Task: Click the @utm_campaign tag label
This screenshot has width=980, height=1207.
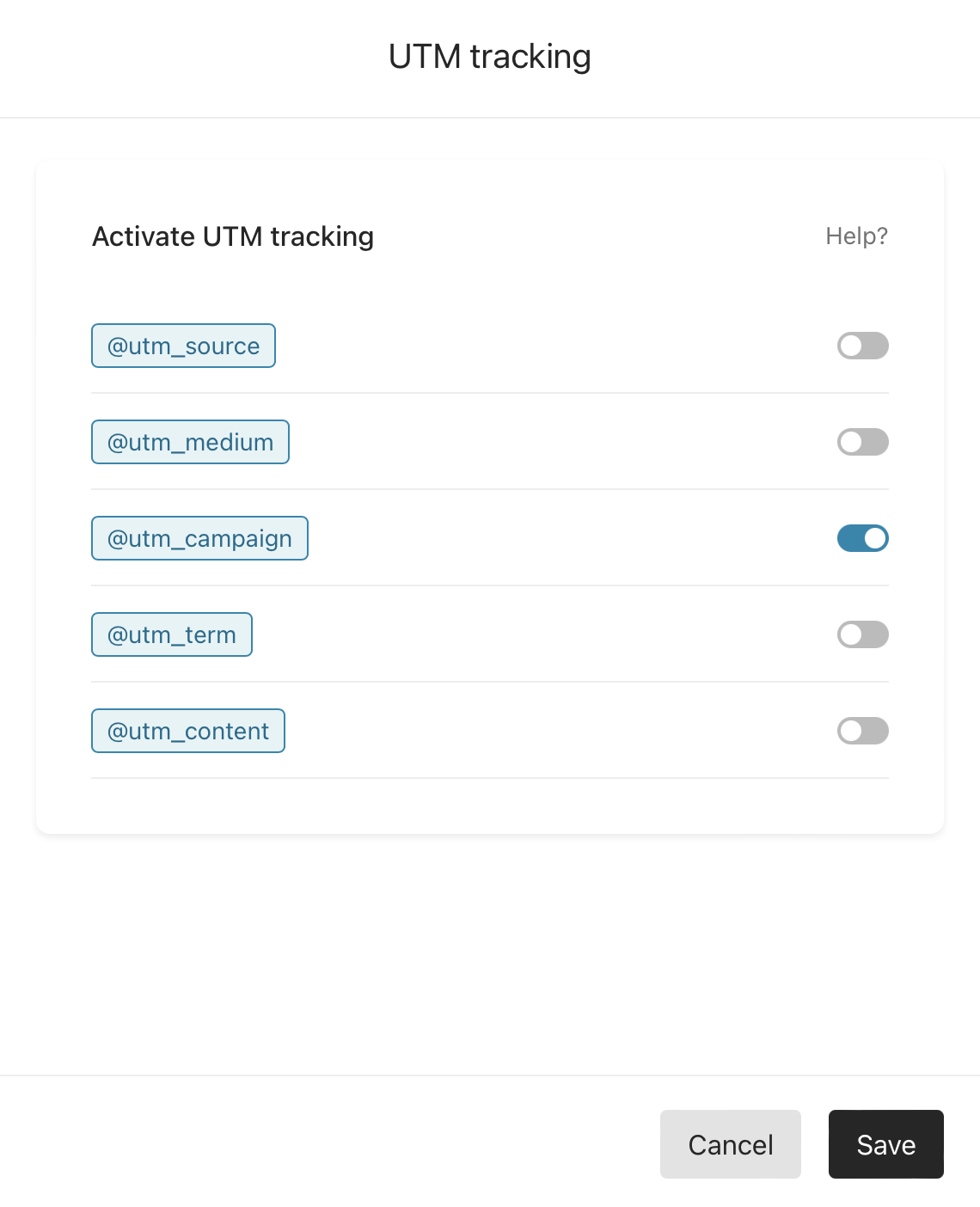Action: [x=199, y=538]
